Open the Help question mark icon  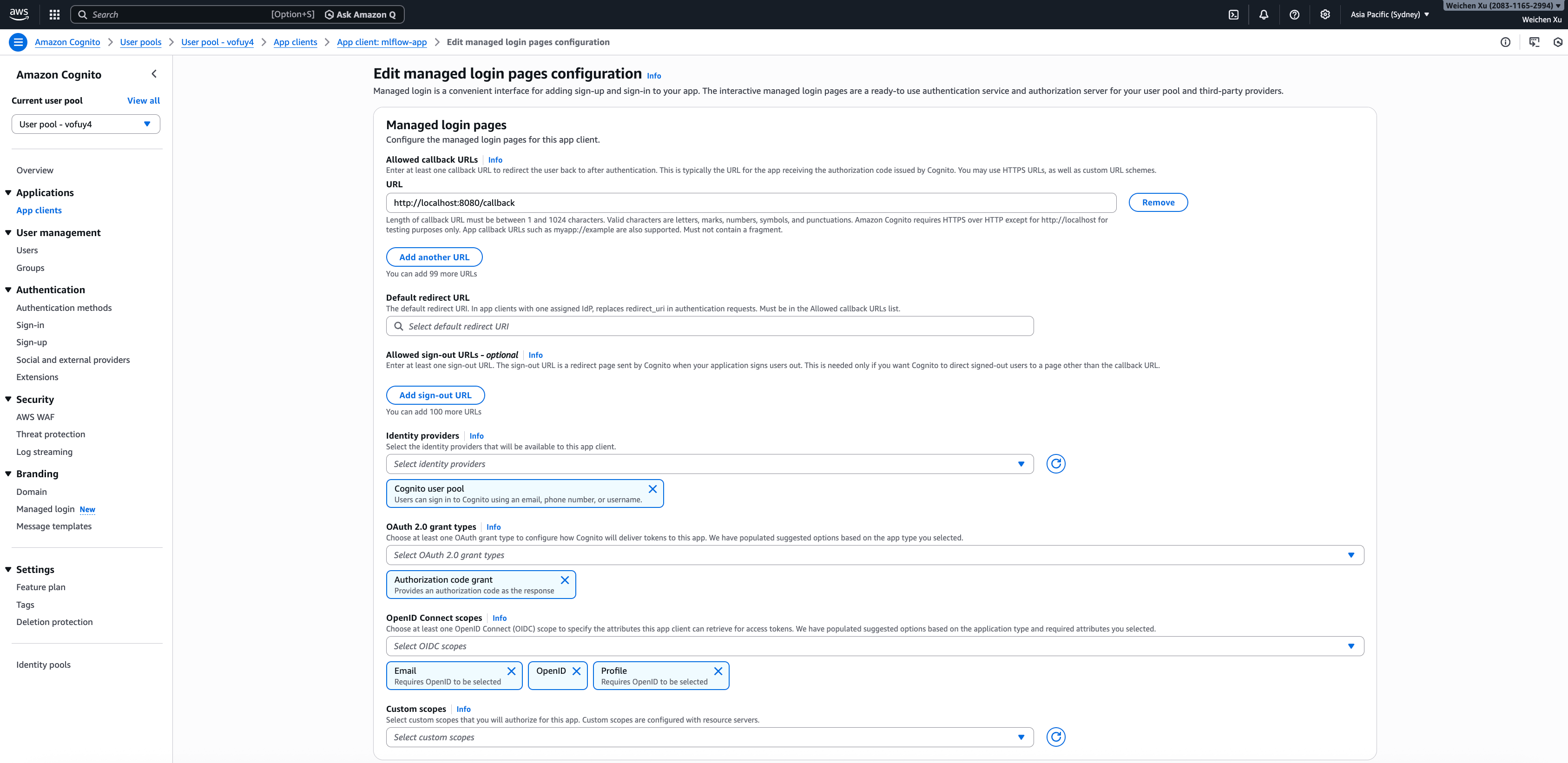click(1295, 14)
